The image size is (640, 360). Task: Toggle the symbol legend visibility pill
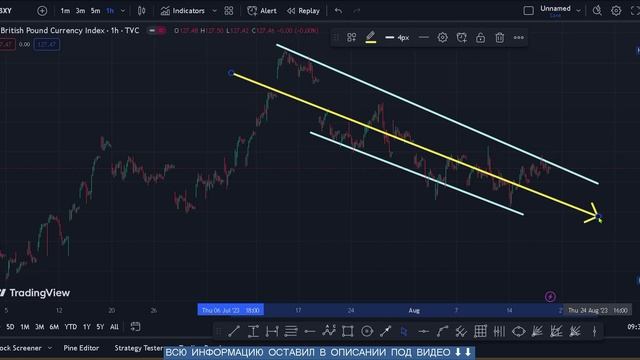click(157, 31)
